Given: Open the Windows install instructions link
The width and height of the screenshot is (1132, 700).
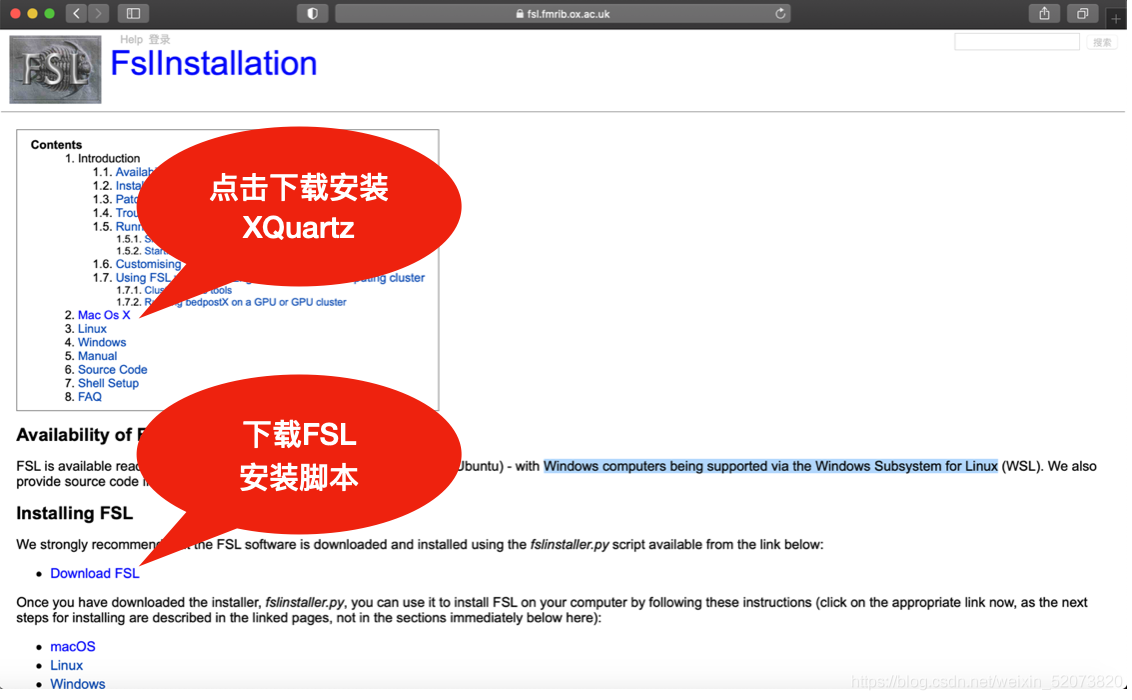Looking at the screenshot, I should coord(78,684).
